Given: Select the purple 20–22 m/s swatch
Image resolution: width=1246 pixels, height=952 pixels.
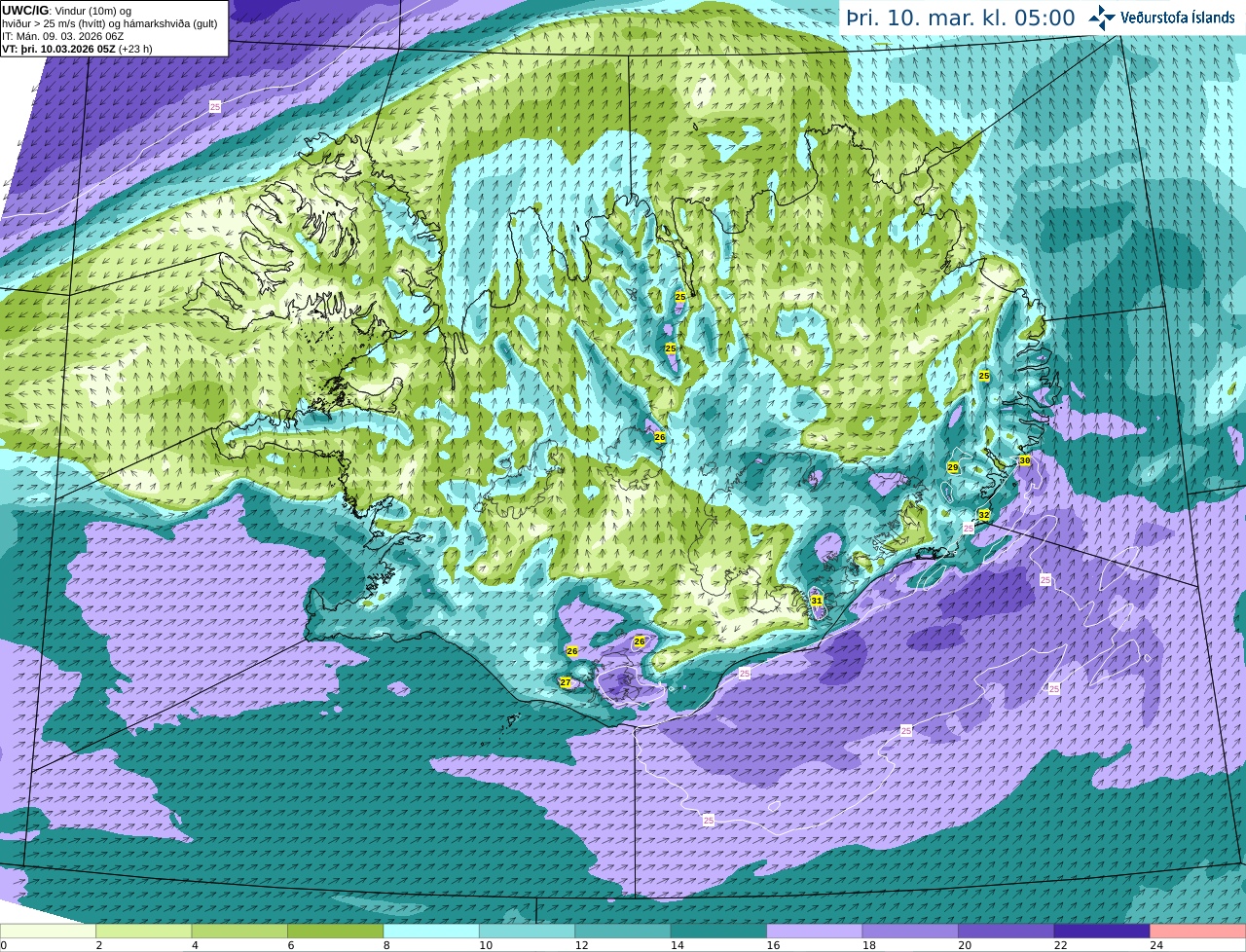Looking at the screenshot, I should coord(1007,932).
